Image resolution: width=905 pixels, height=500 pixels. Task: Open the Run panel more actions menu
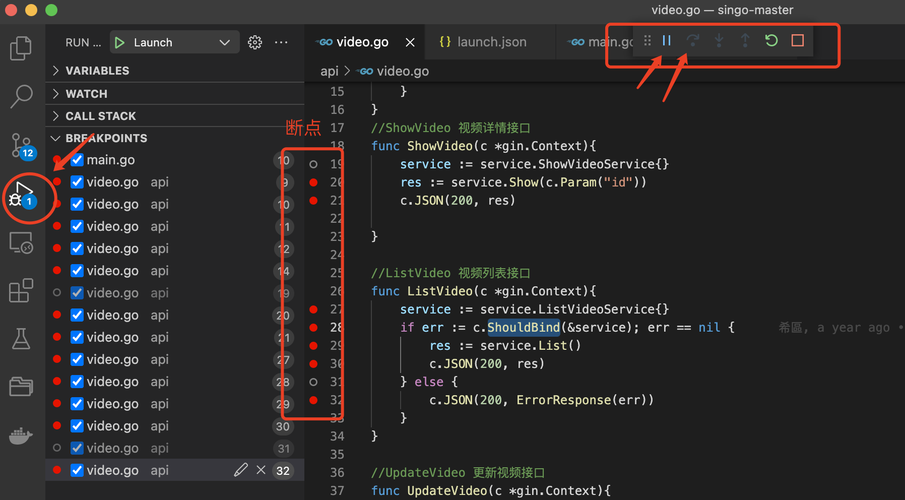281,42
